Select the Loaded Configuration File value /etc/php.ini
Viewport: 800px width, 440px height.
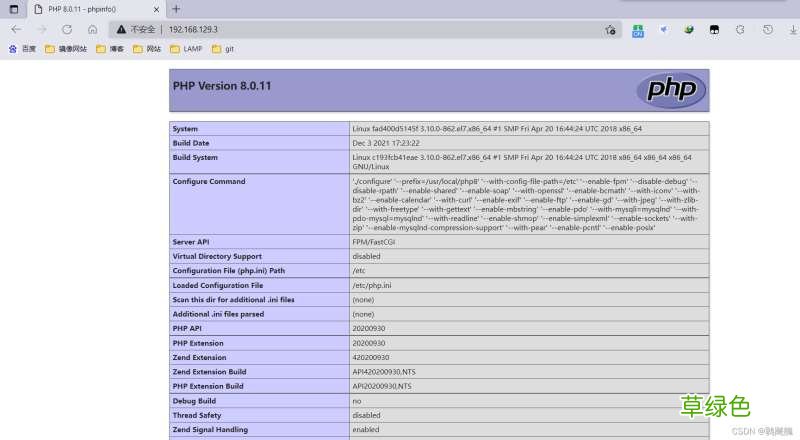click(371, 285)
